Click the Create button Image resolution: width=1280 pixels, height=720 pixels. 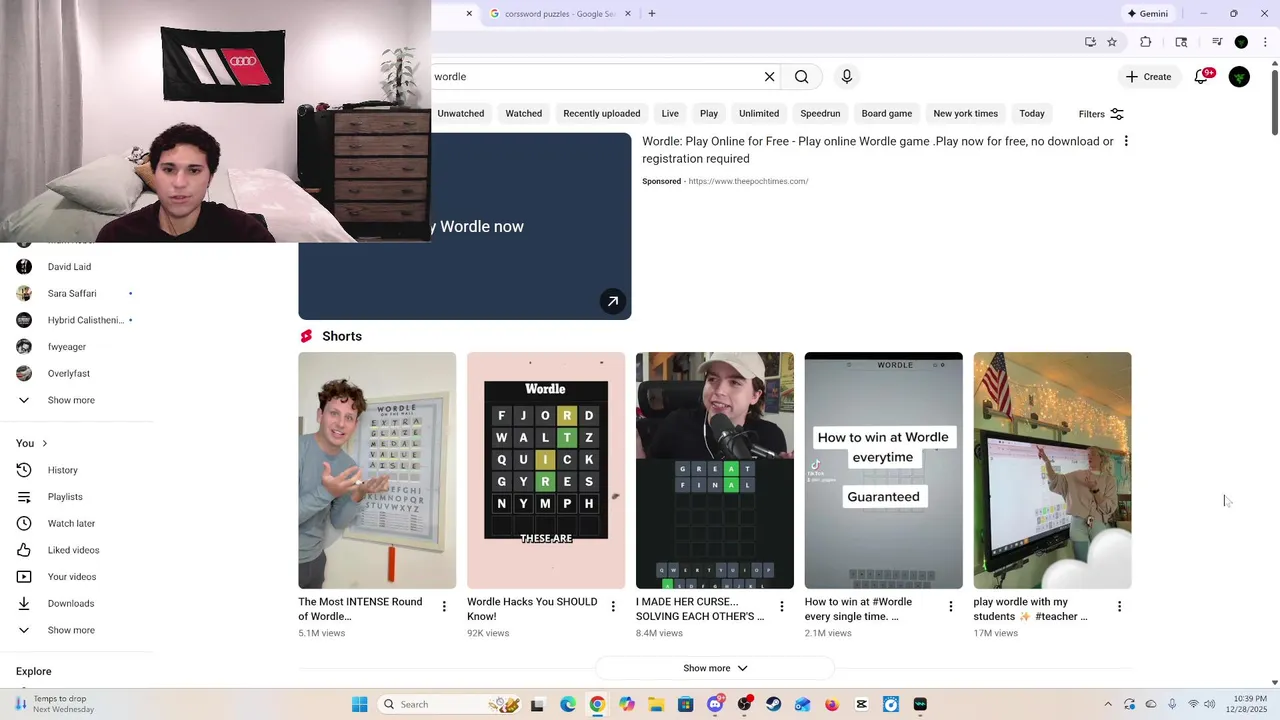click(1148, 77)
